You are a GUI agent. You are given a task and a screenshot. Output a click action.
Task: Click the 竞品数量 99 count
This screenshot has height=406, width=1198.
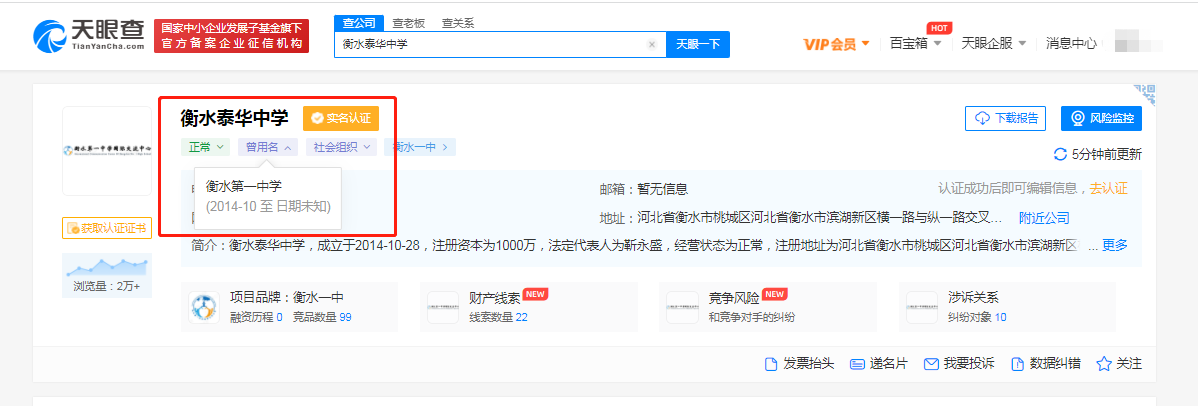click(x=322, y=317)
